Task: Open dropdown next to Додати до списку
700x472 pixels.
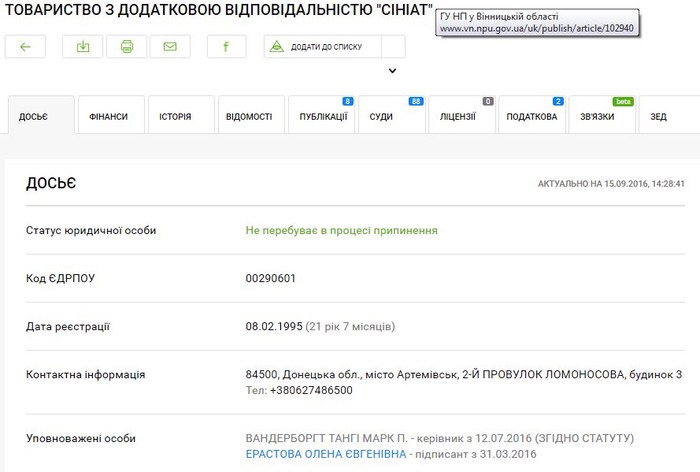Action: coord(393,46)
